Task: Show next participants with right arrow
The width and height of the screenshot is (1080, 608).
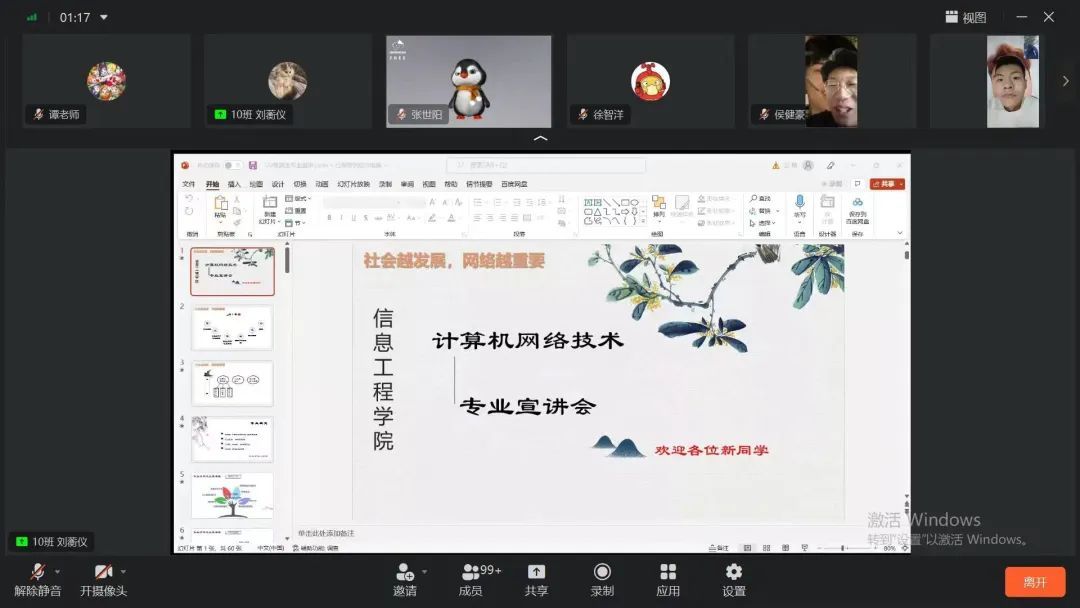Action: 1065,81
